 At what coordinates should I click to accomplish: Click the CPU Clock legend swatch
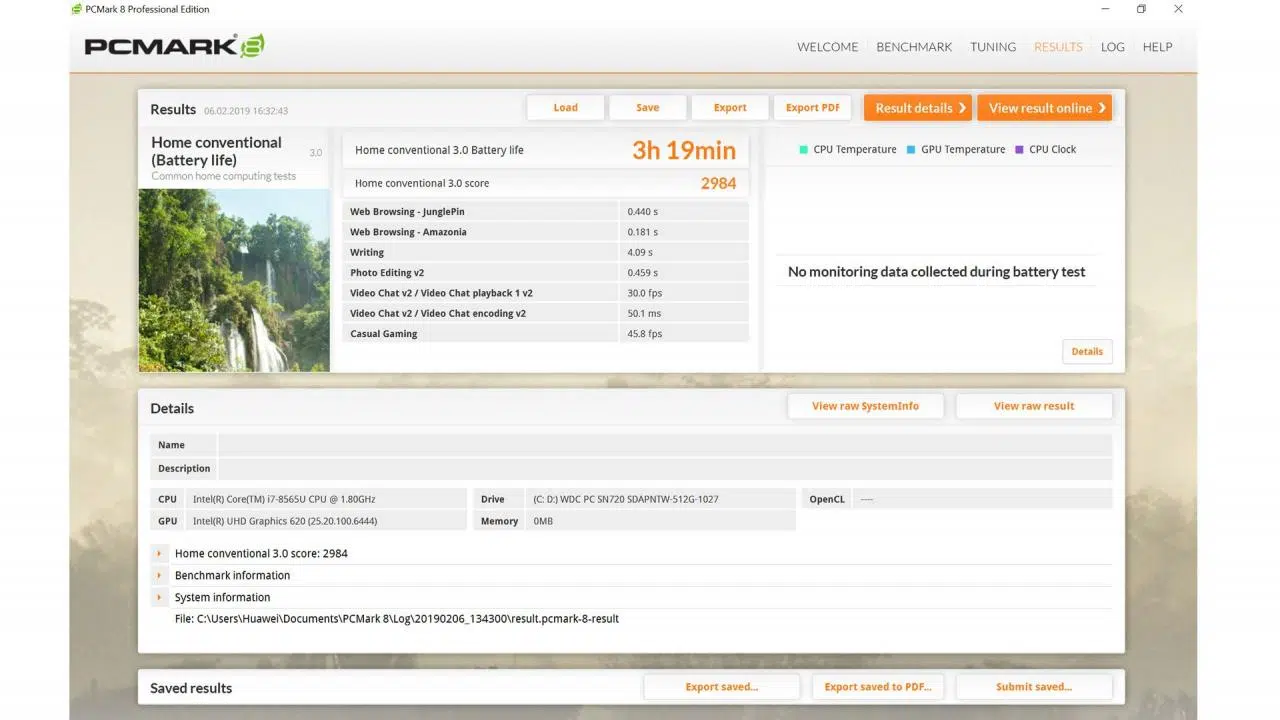point(1019,150)
